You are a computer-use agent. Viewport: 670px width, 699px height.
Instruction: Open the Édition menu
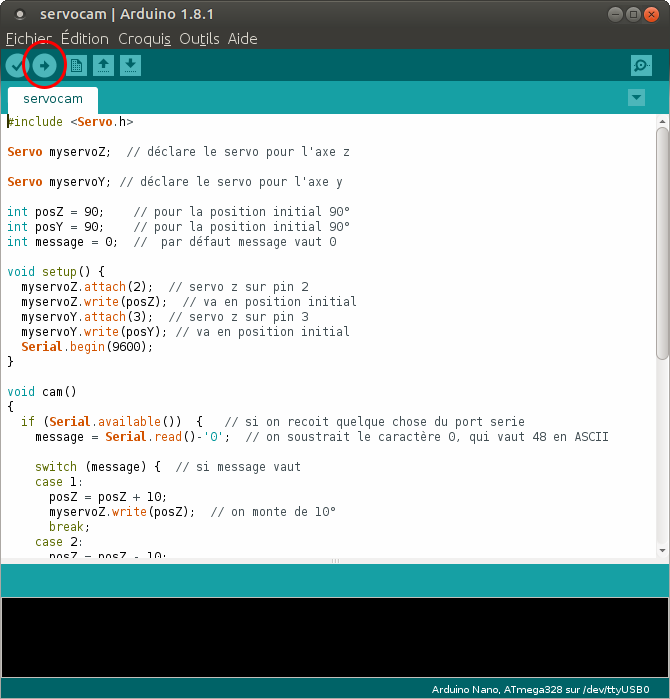84,39
